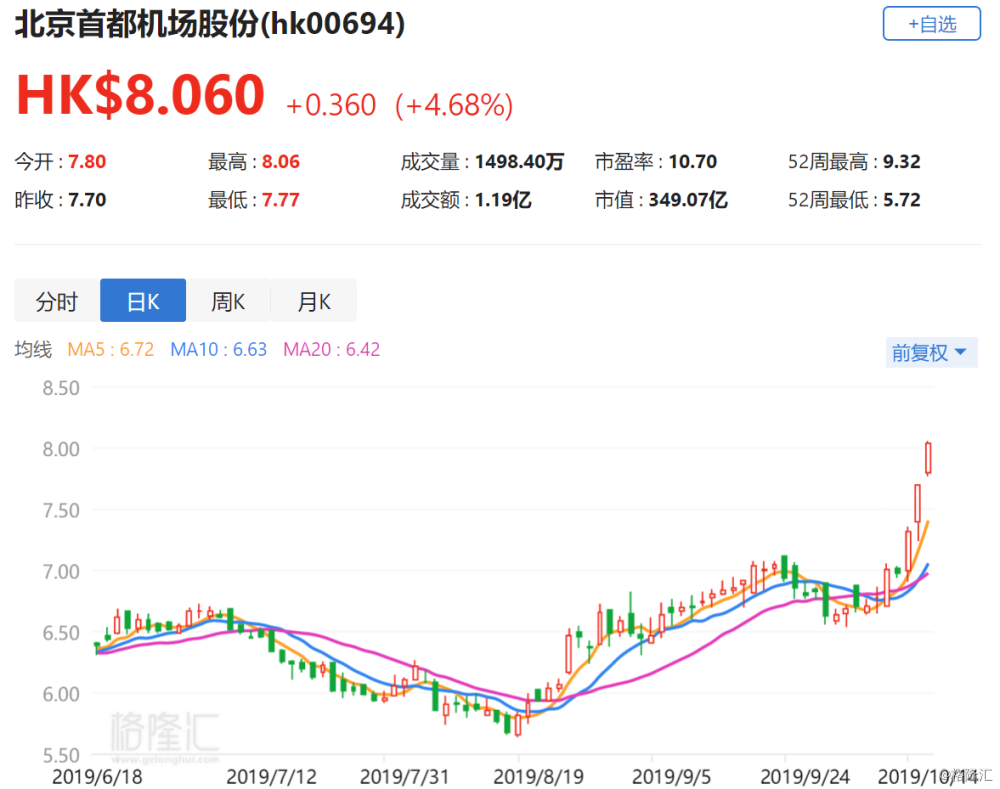Screen dimensions: 1000x789
Task: Click the +自选 add to watchlist button
Action: pos(931,24)
